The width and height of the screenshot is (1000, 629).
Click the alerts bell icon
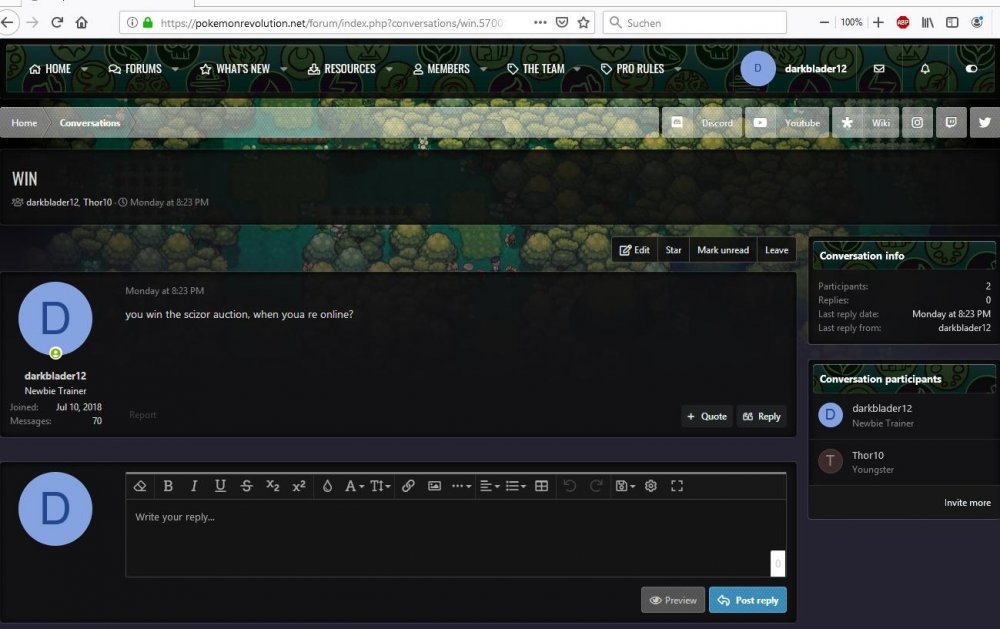[925, 69]
